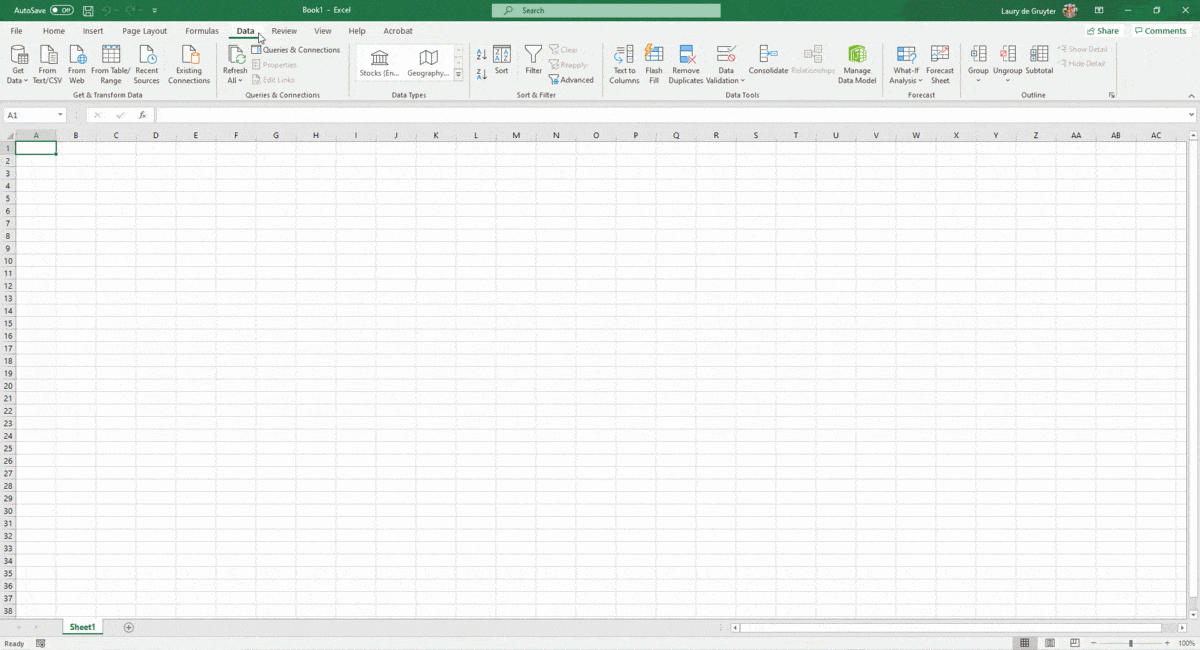Open the File tab
This screenshot has height=650, width=1200.
point(17,31)
